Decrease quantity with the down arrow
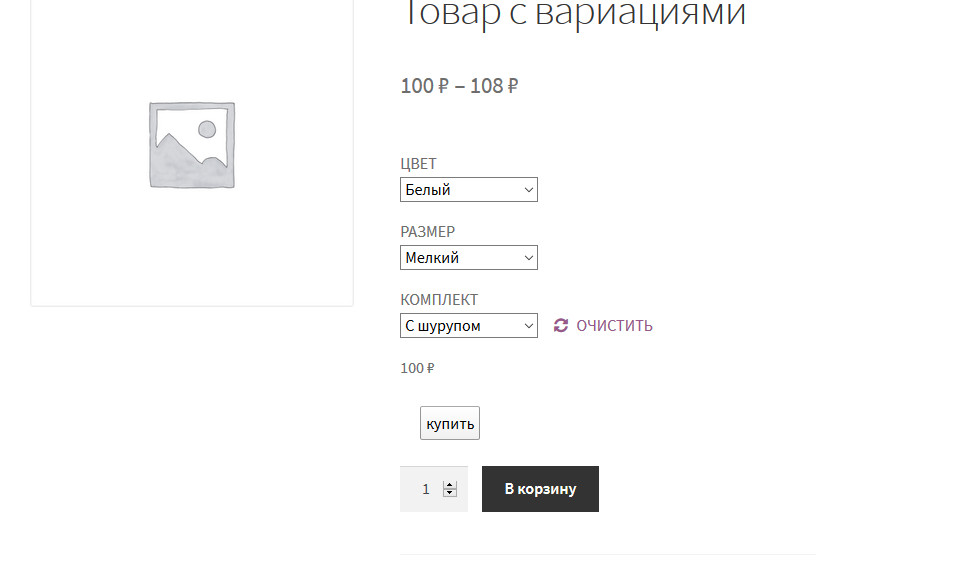 pyautogui.click(x=450, y=493)
